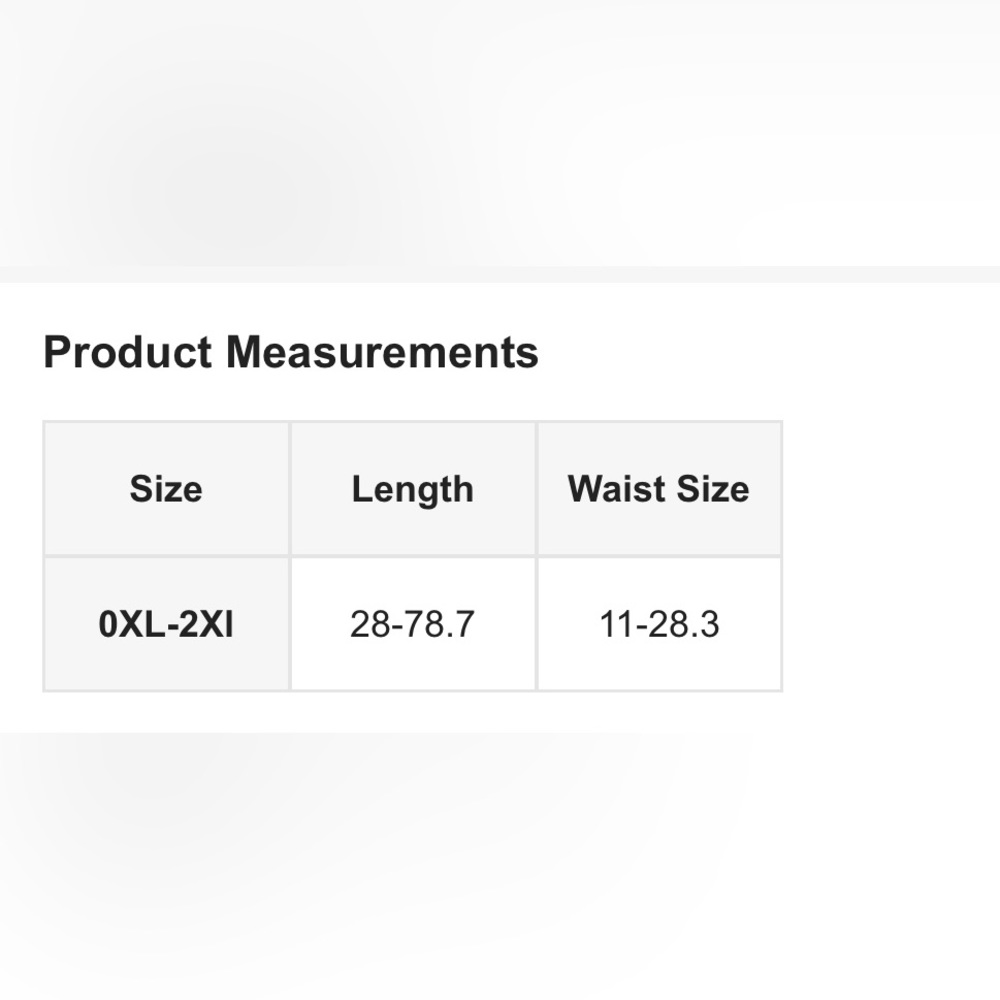Click the "Product Measurements" heading
Image resolution: width=1000 pixels, height=1000 pixels.
point(291,352)
